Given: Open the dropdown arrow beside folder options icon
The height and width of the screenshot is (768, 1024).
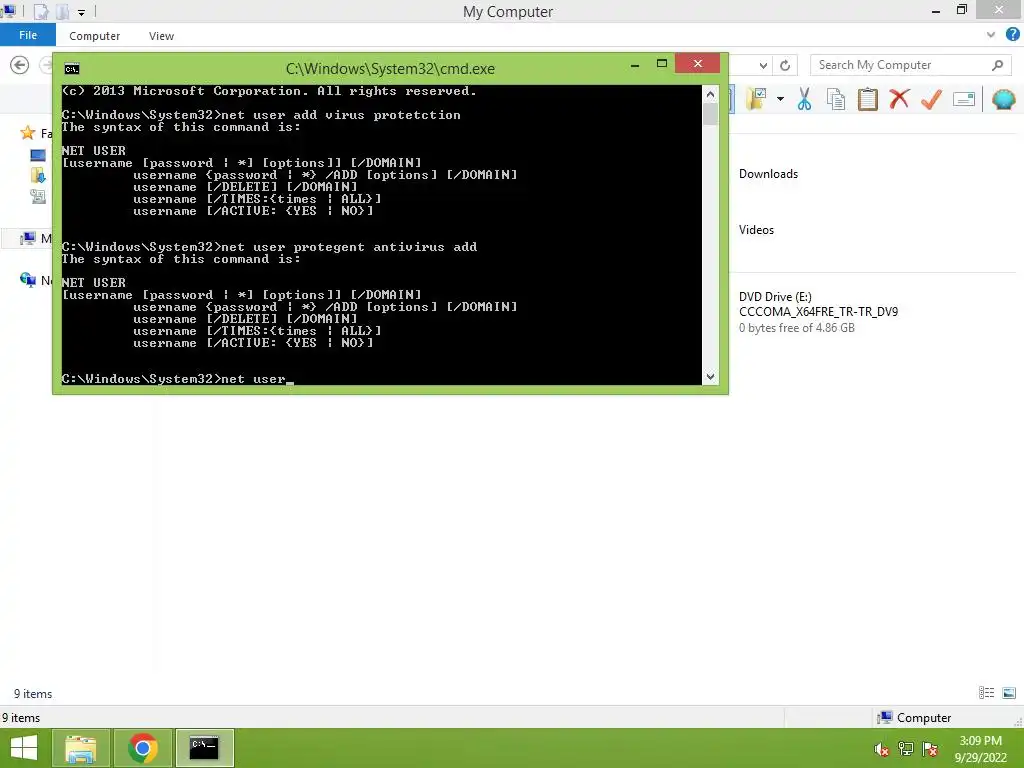Looking at the screenshot, I should (x=780, y=99).
